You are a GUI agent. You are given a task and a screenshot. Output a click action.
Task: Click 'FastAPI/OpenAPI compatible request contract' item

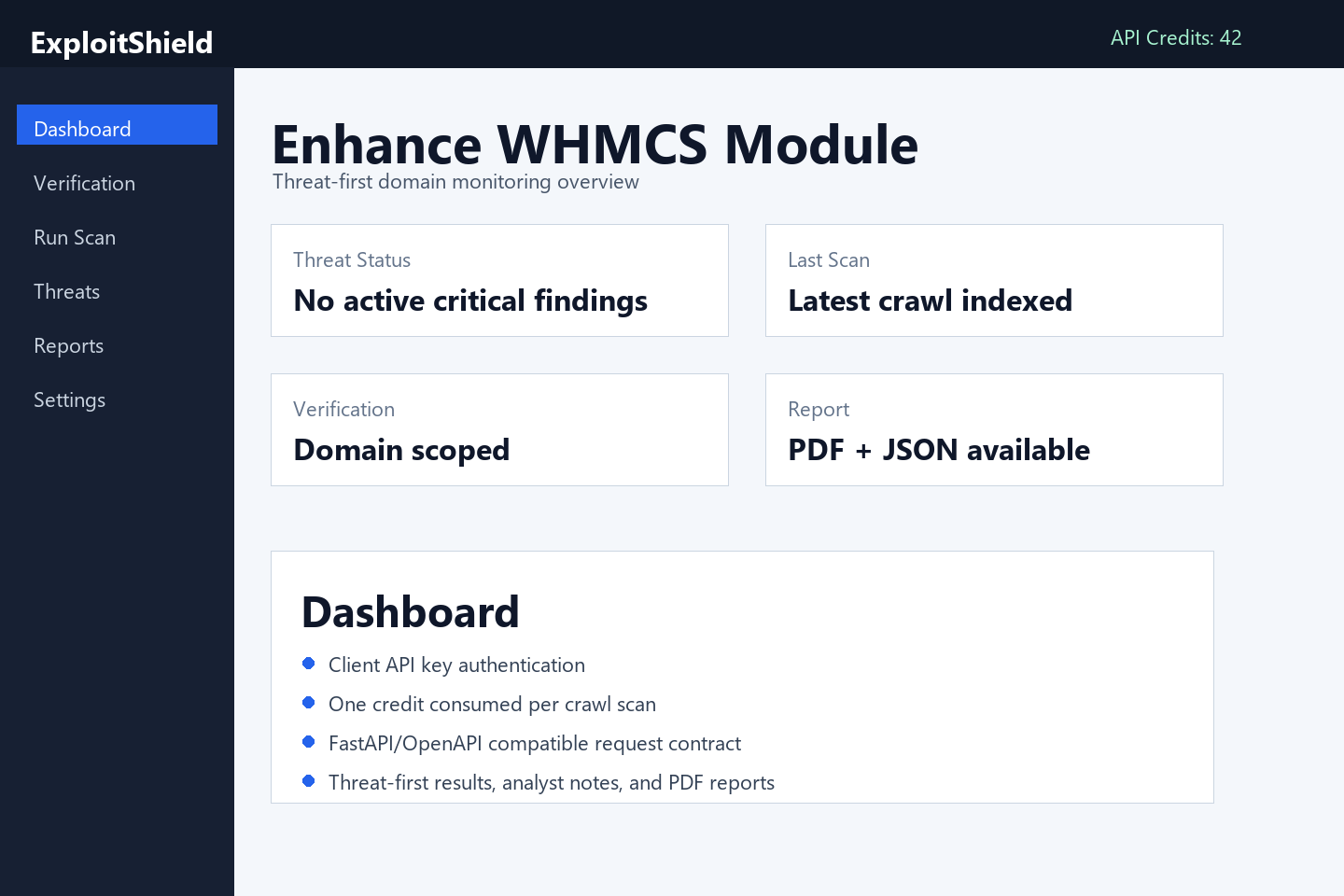pos(535,743)
